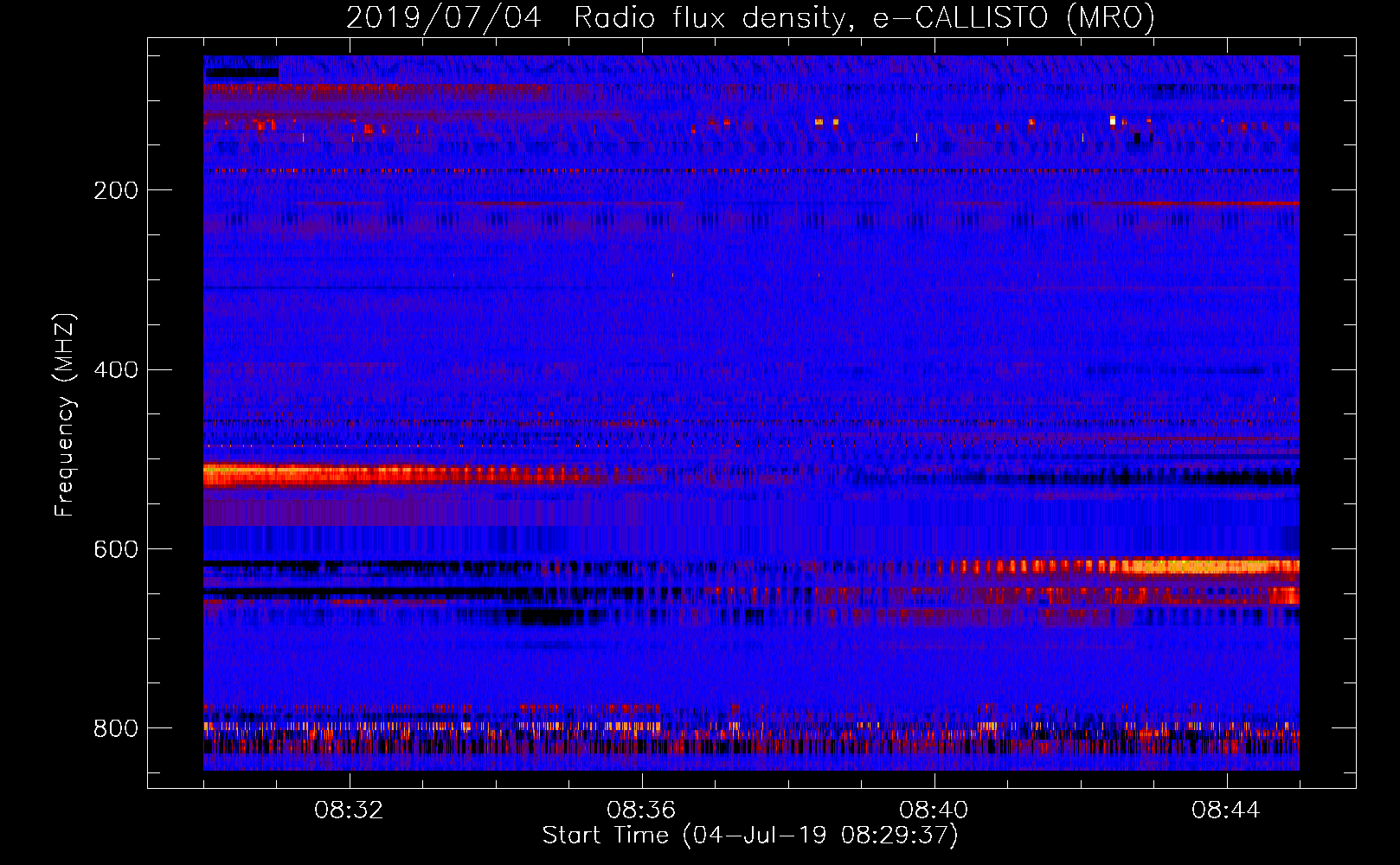Click the 08:36 time tick label
This screenshot has height=865, width=1400.
coord(641,811)
